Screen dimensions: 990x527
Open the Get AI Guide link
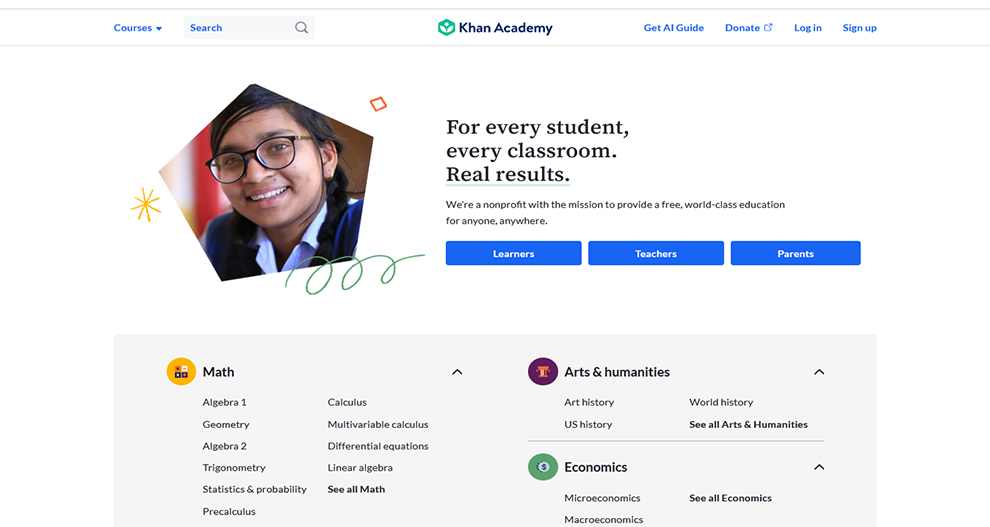click(x=674, y=28)
